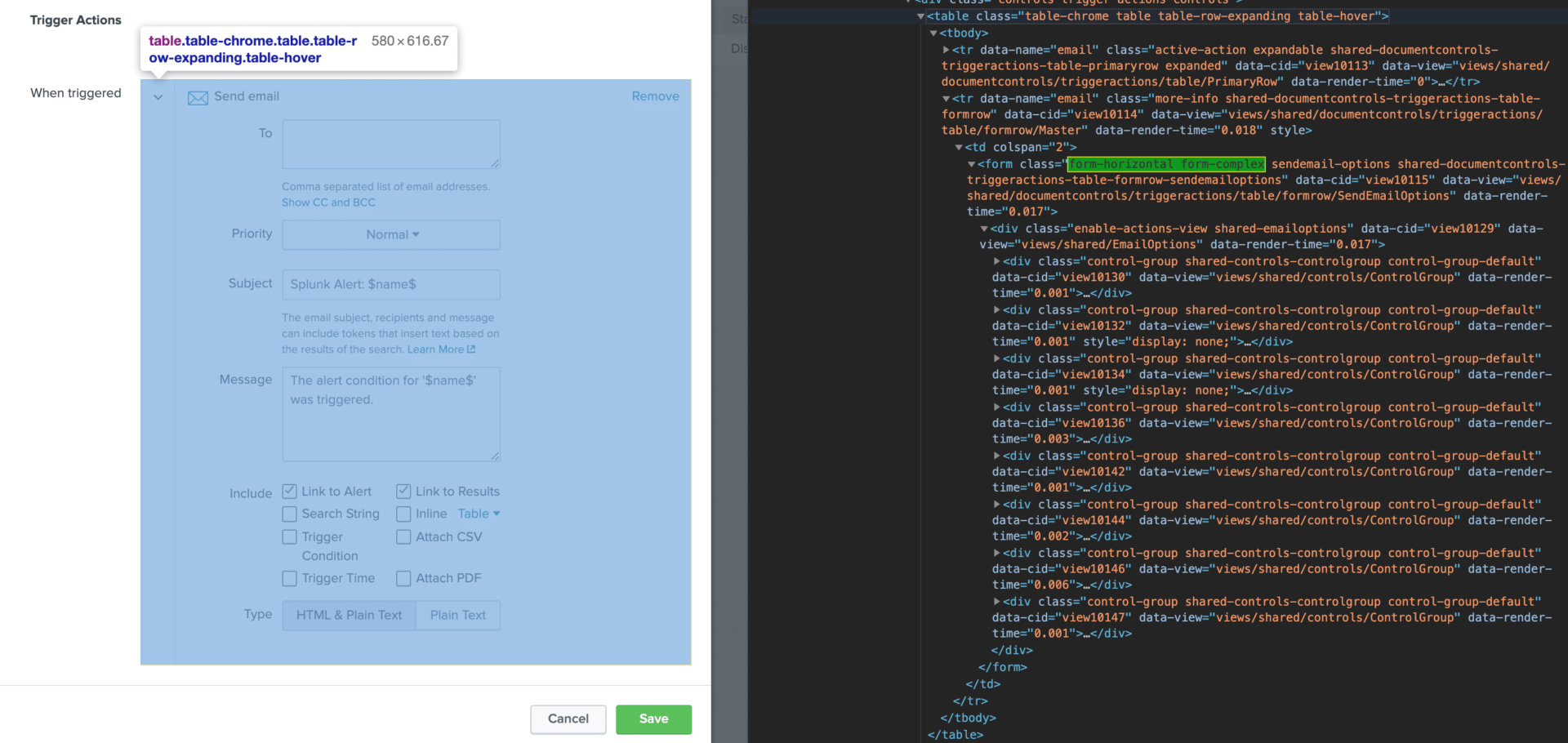Open the Priority dropdown showing Normal
The height and width of the screenshot is (743, 1568).
(390, 234)
